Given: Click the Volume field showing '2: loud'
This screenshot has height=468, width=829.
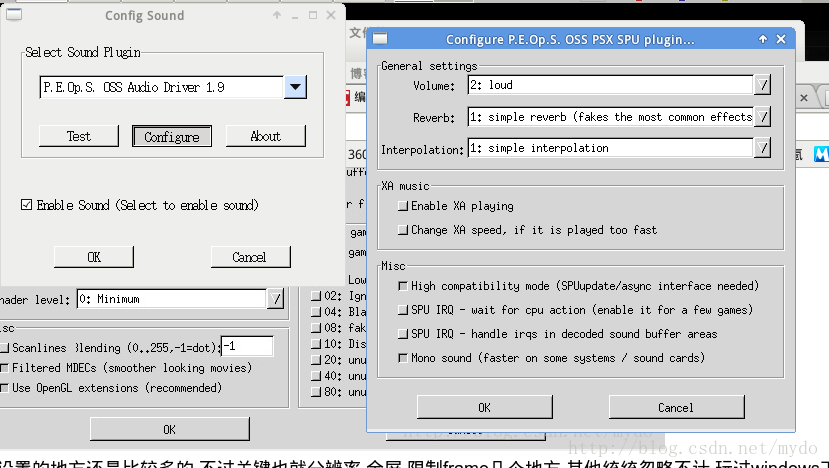Looking at the screenshot, I should tap(611, 85).
